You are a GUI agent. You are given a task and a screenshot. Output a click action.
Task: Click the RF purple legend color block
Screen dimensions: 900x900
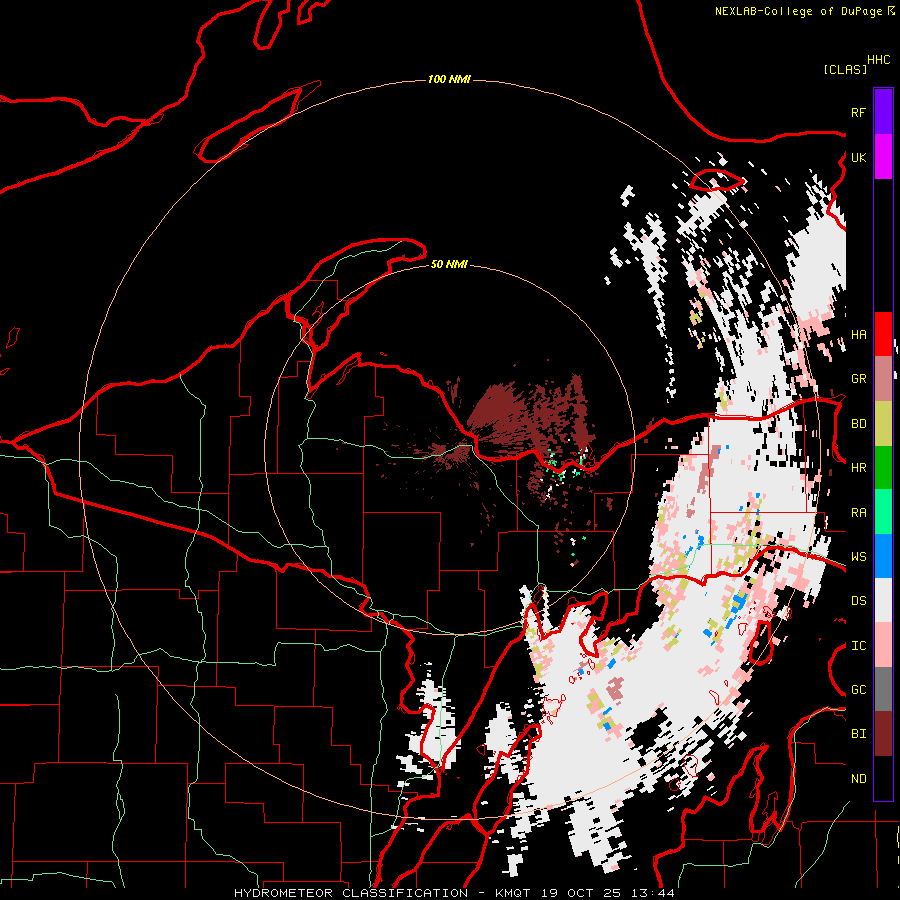[883, 112]
